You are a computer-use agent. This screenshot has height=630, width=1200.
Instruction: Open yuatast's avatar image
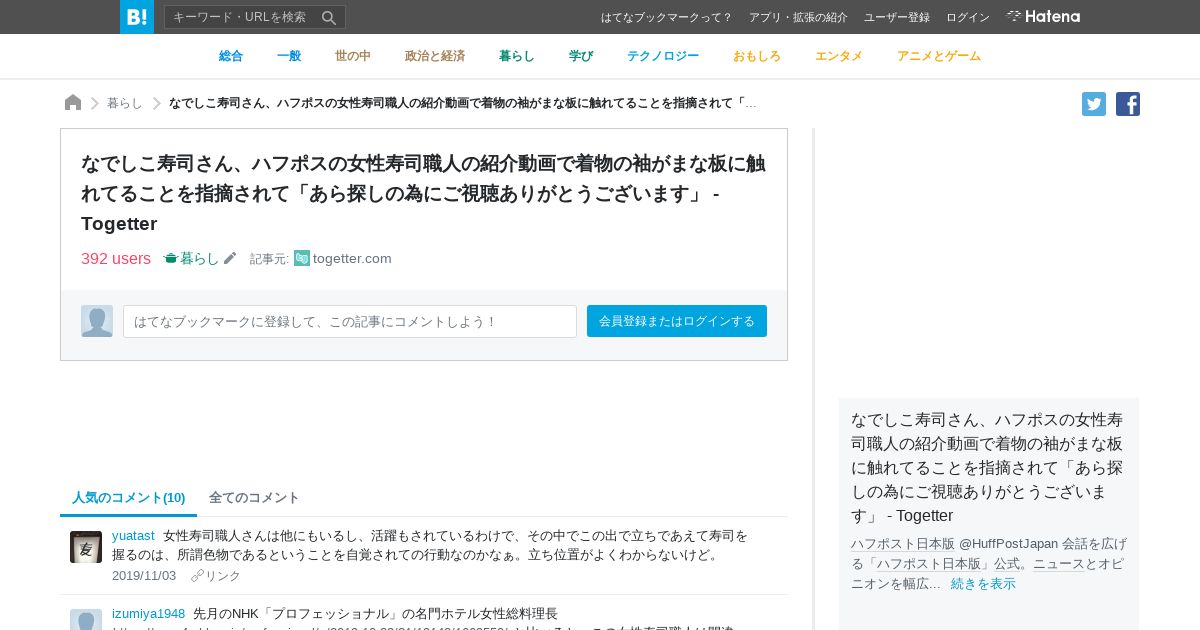86,547
